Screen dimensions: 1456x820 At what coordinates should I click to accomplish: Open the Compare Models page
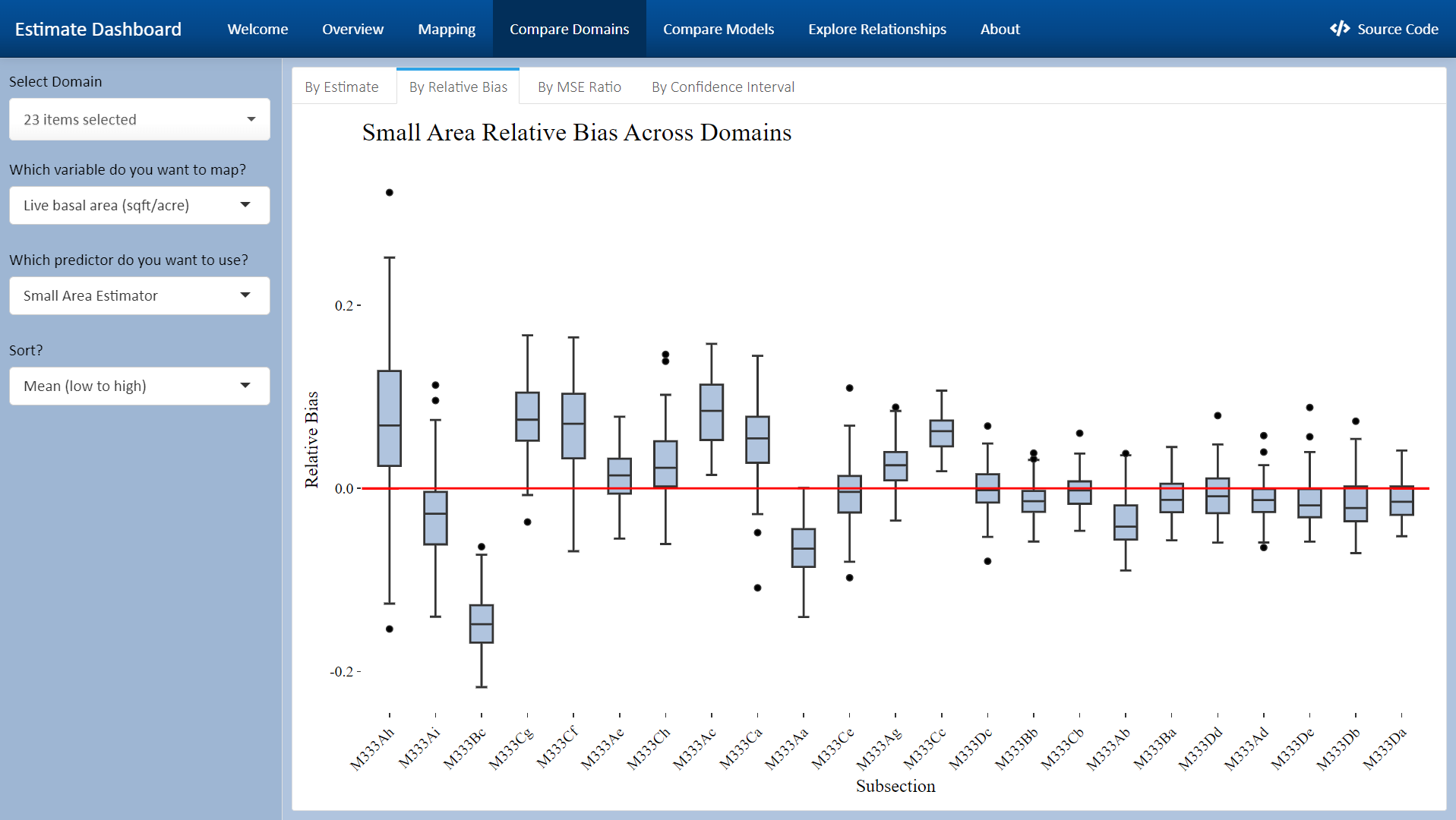pyautogui.click(x=719, y=29)
